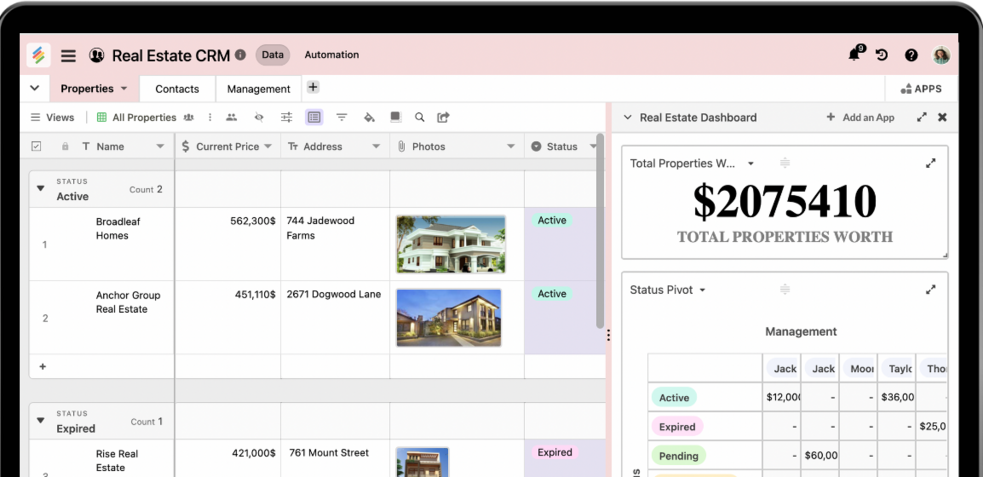Image resolution: width=983 pixels, height=477 pixels.
Task: Open the notifications bell
Action: pyautogui.click(x=854, y=55)
